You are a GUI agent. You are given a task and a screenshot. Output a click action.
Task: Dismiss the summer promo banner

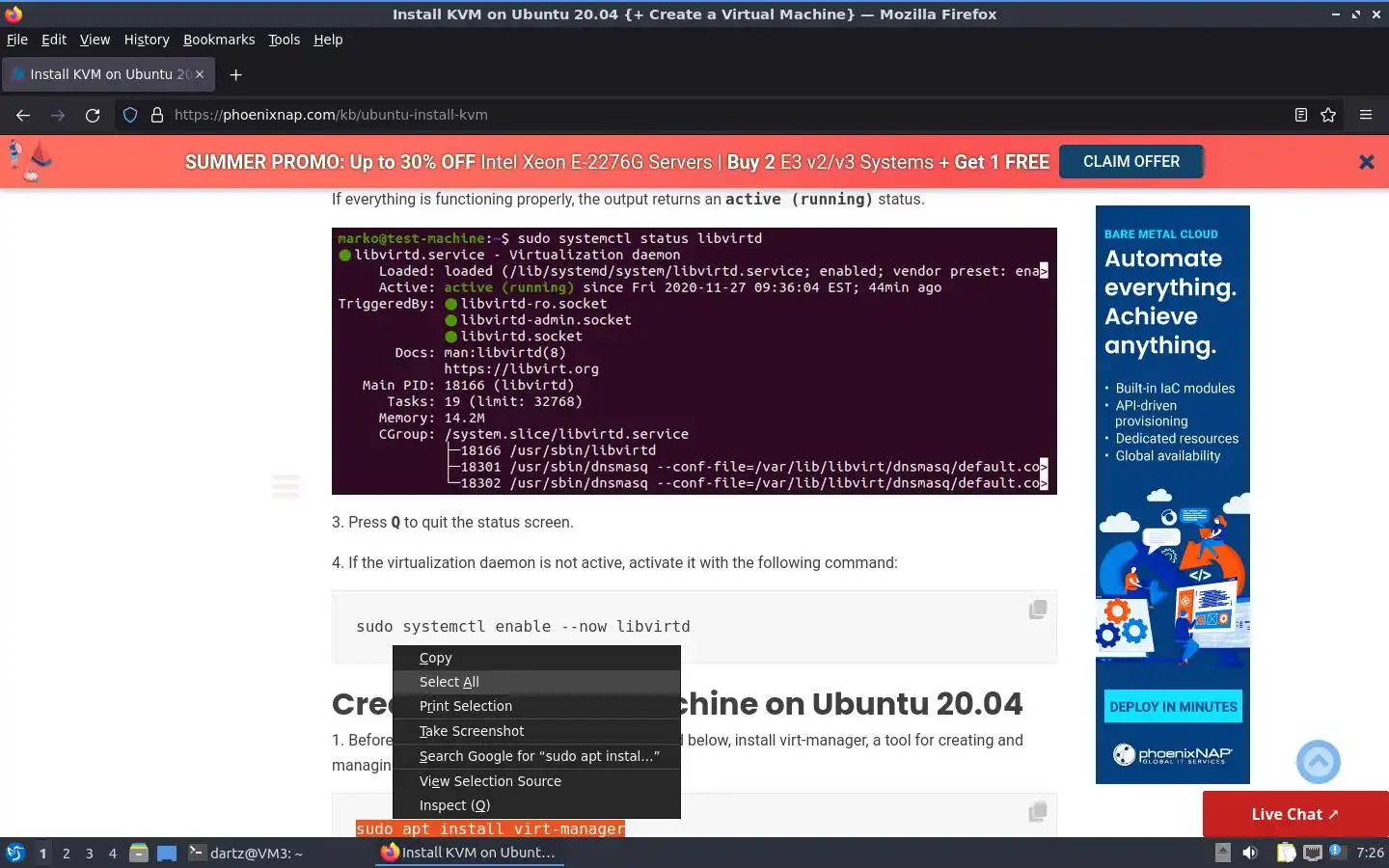point(1367,162)
